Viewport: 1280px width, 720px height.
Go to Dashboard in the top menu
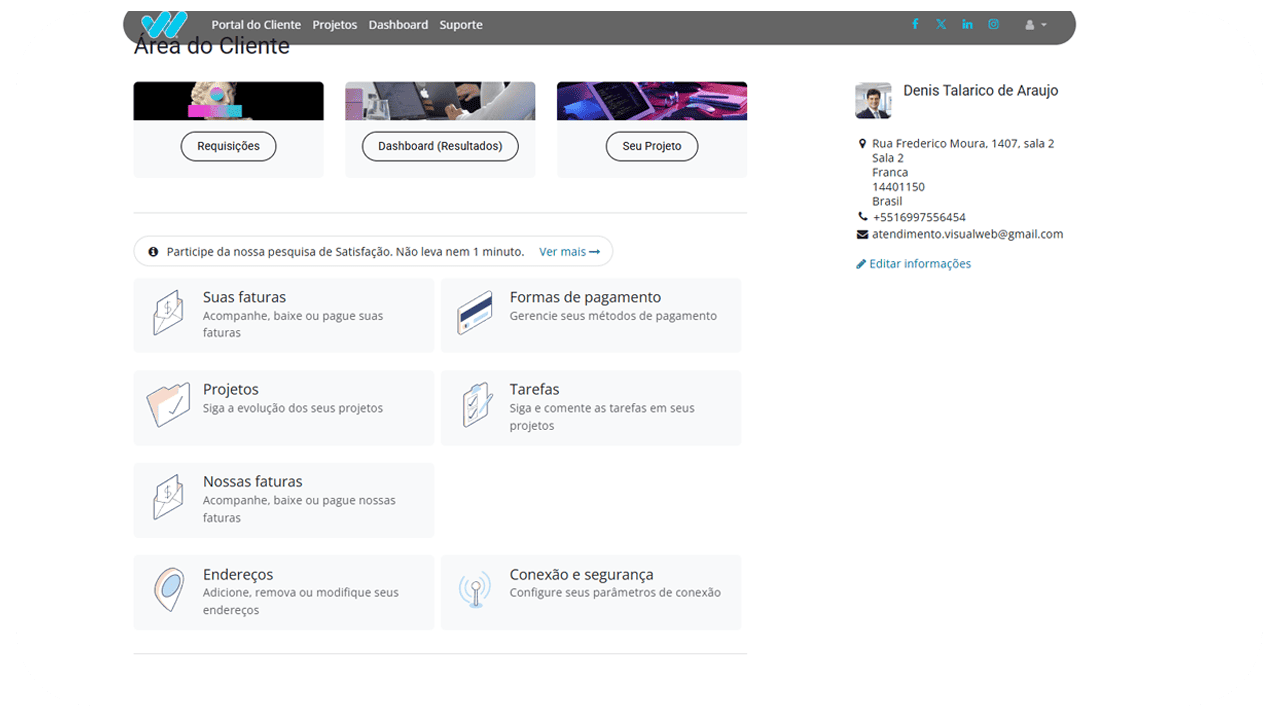(x=398, y=25)
